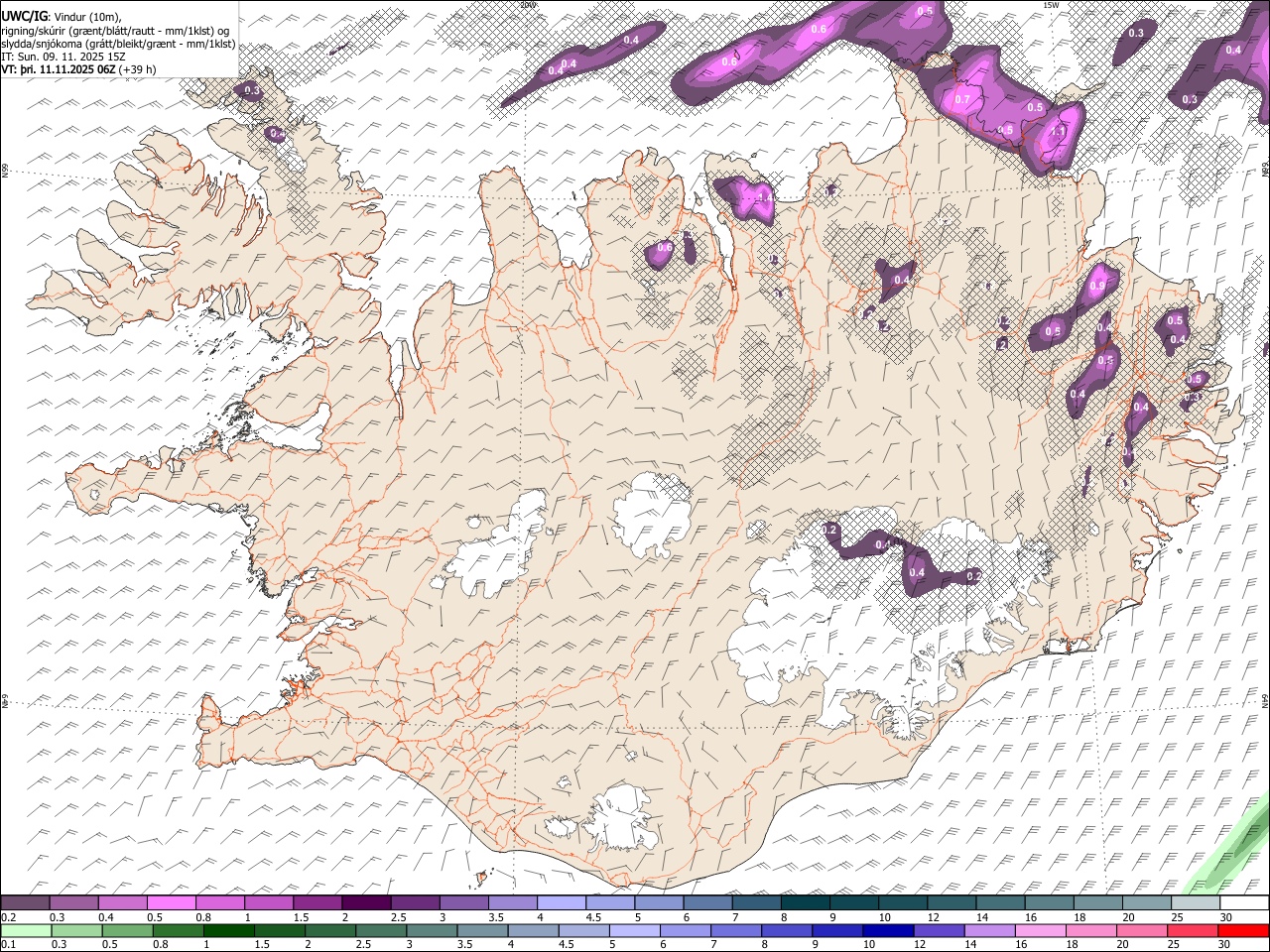Select upper legend swatch for 0.8
This screenshot has height=952, width=1270.
[x=219, y=903]
